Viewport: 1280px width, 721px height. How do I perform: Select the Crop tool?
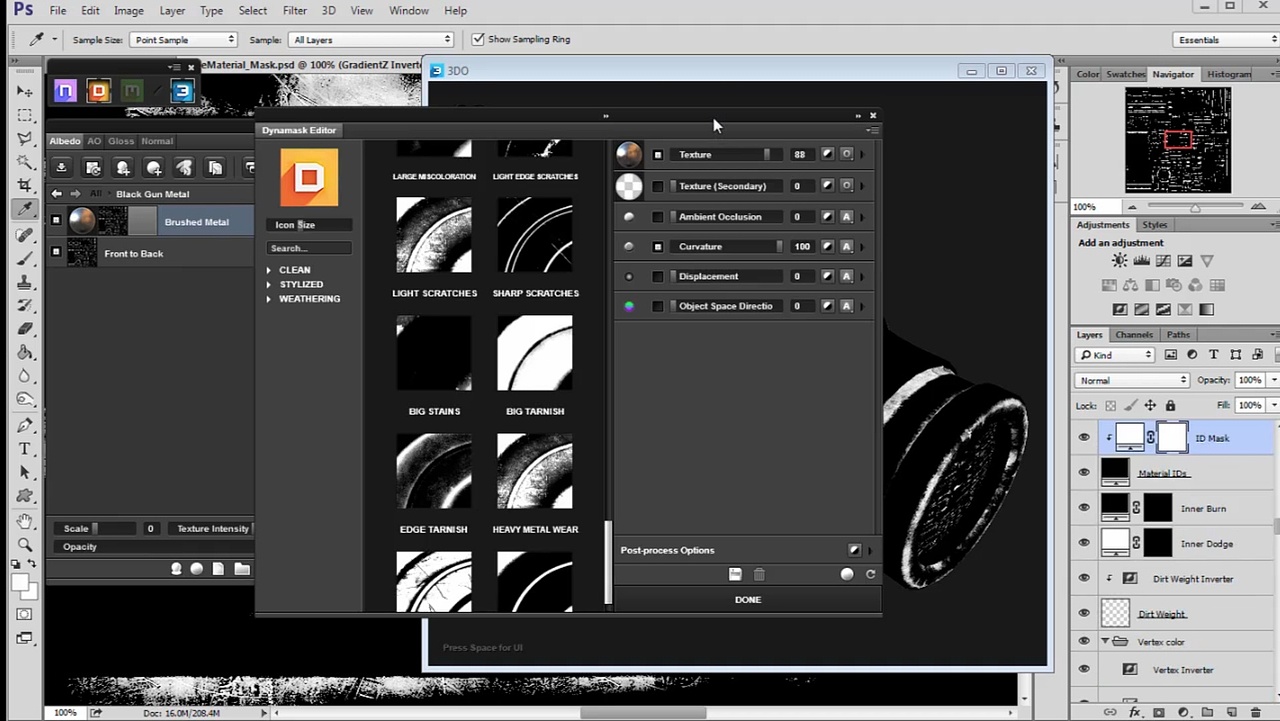coord(25,186)
